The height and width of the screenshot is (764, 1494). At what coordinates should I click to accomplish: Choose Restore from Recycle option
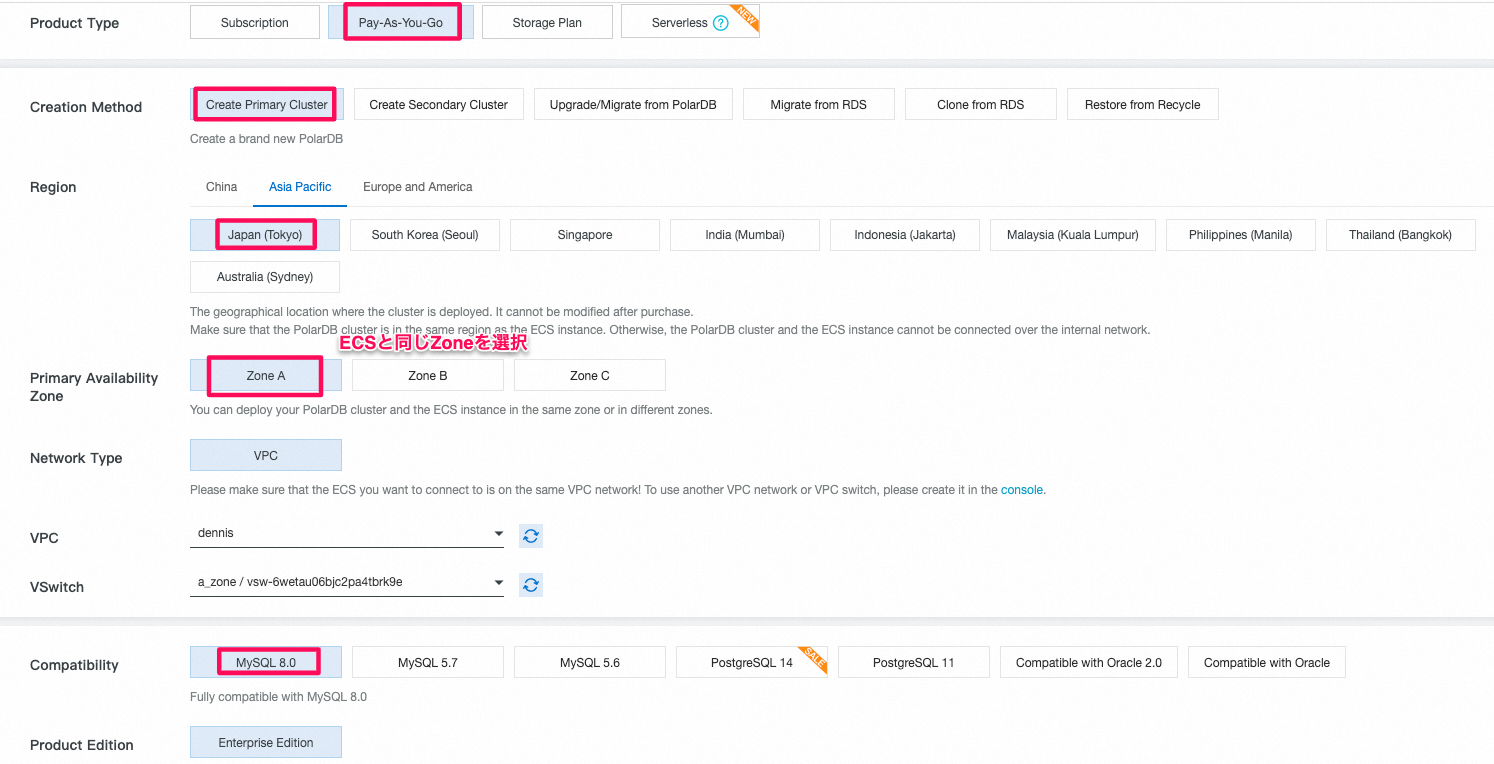pos(1143,105)
